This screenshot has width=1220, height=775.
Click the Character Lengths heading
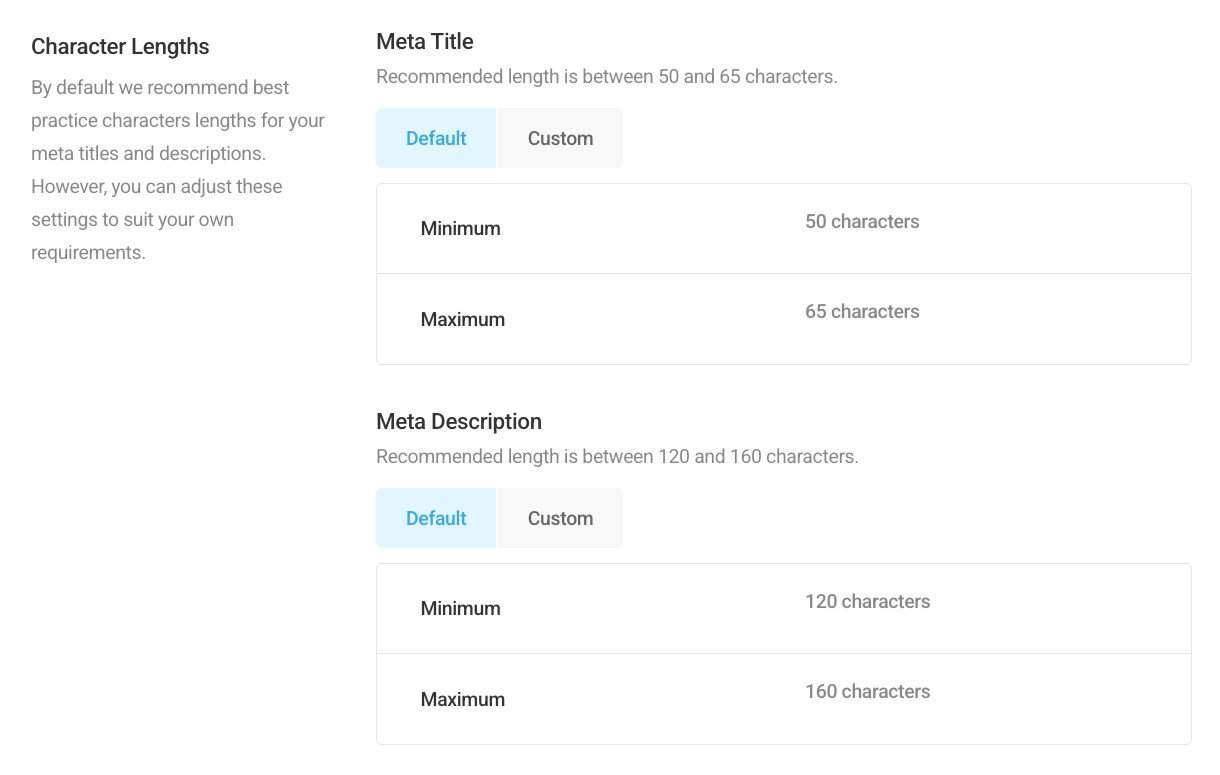[x=120, y=46]
